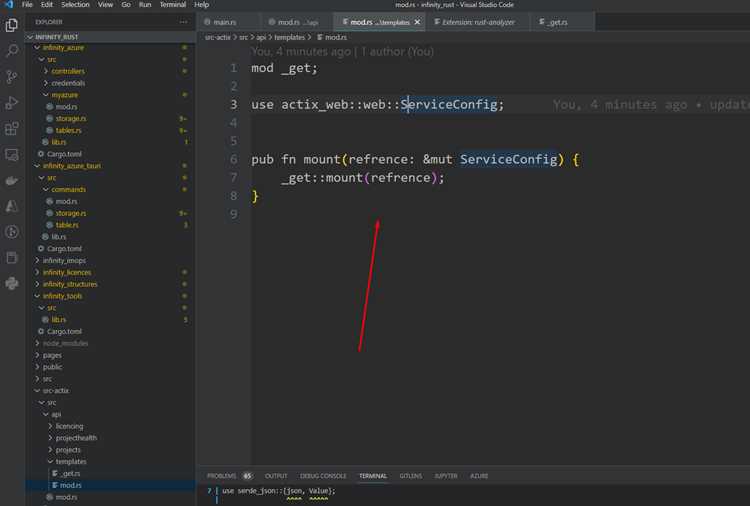The image size is (750, 506).
Task: Open the Source Control view icon
Action: pos(11,77)
